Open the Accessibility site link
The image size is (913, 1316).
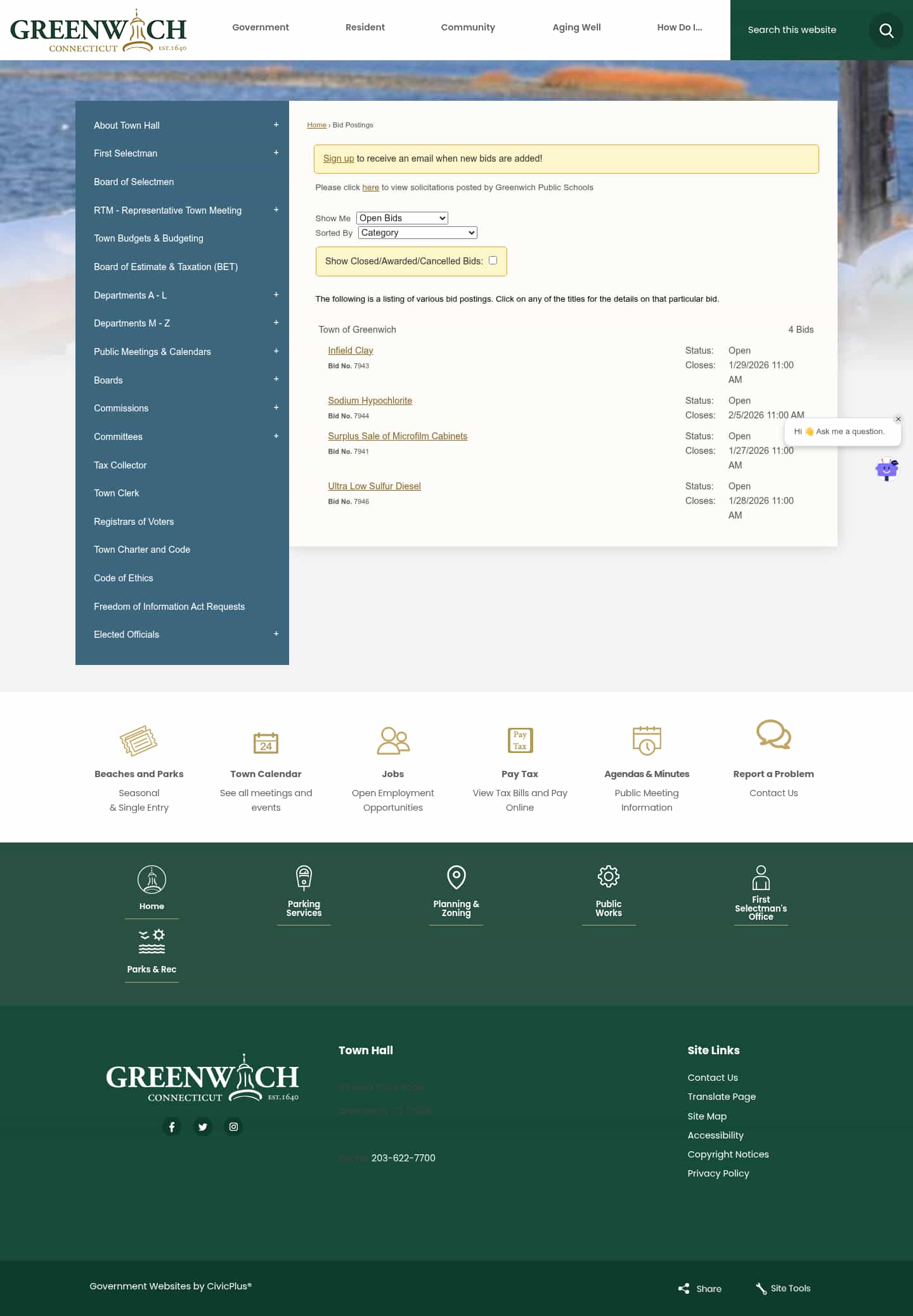coord(716,1135)
